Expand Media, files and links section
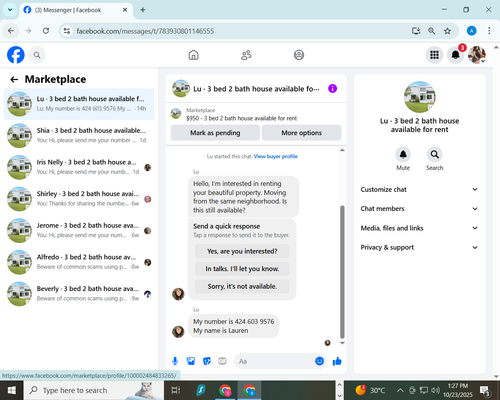This screenshot has width=500, height=400. (x=419, y=228)
